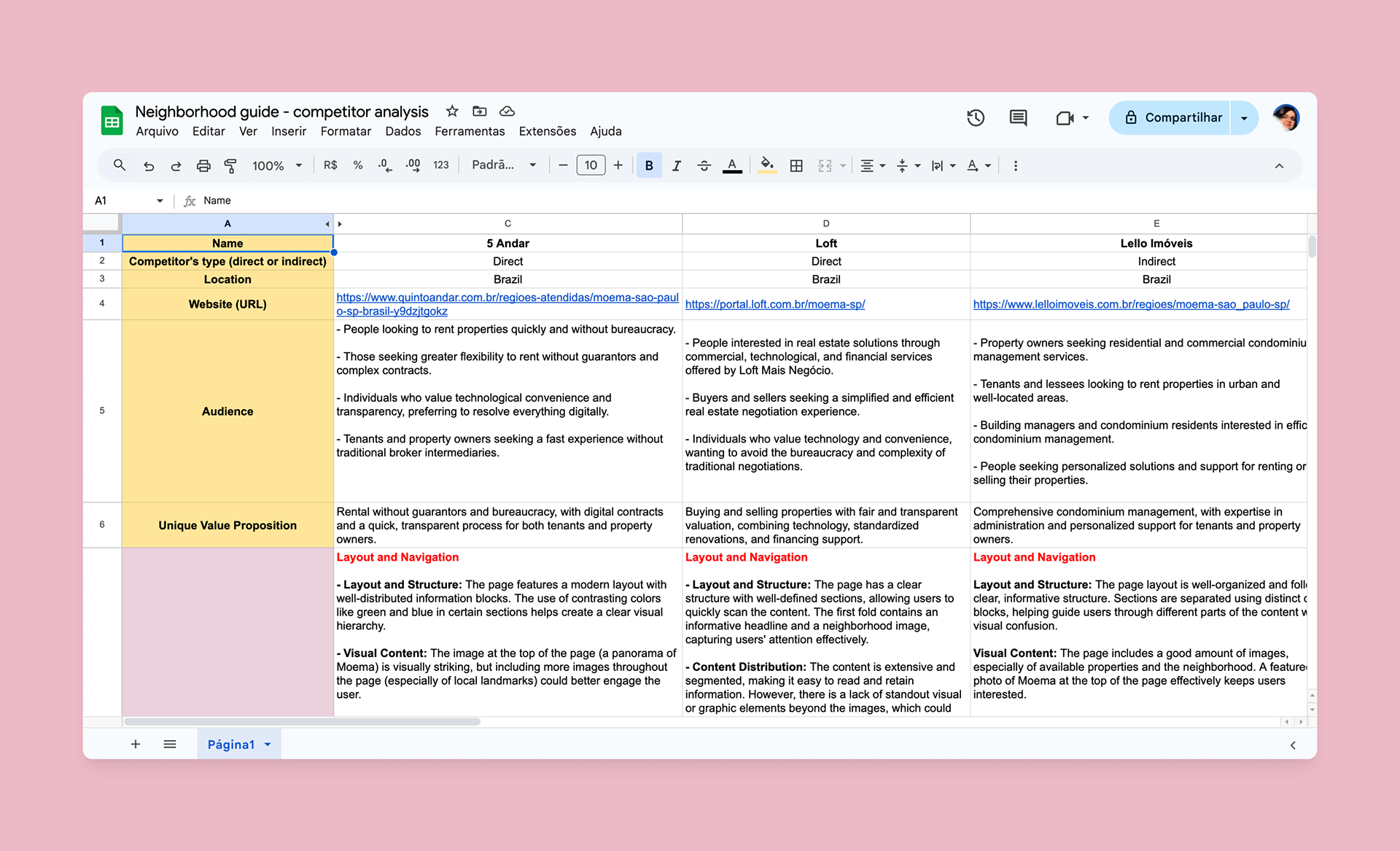Collapse the menu header chevron
1400x851 pixels.
(1279, 166)
